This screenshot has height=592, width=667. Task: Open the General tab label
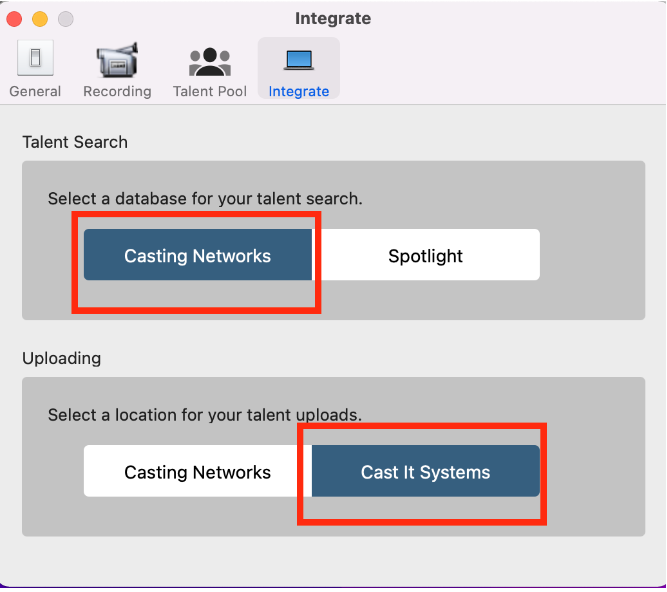coord(35,91)
